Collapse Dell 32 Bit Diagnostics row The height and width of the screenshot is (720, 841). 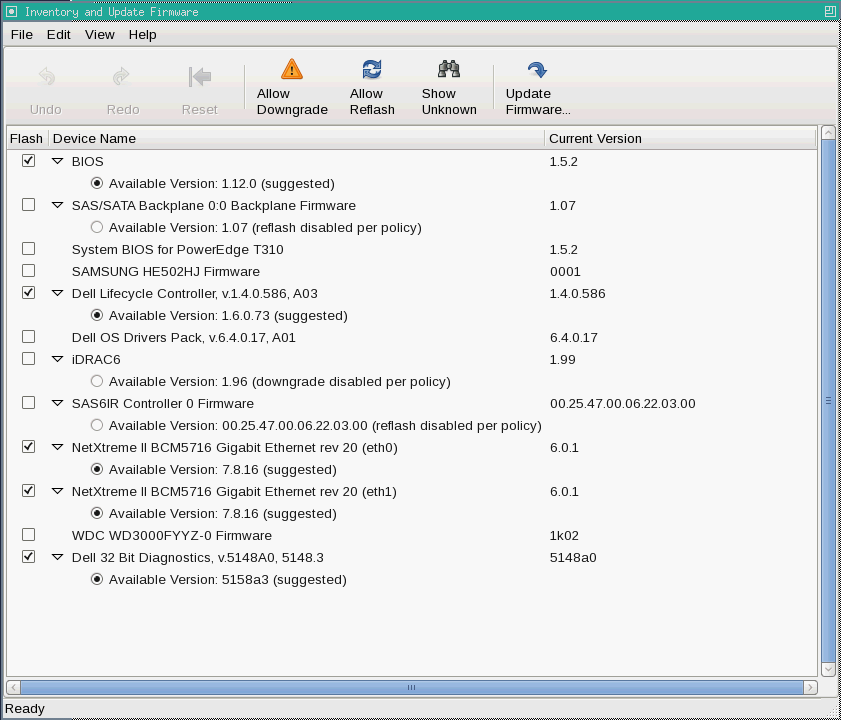57,557
